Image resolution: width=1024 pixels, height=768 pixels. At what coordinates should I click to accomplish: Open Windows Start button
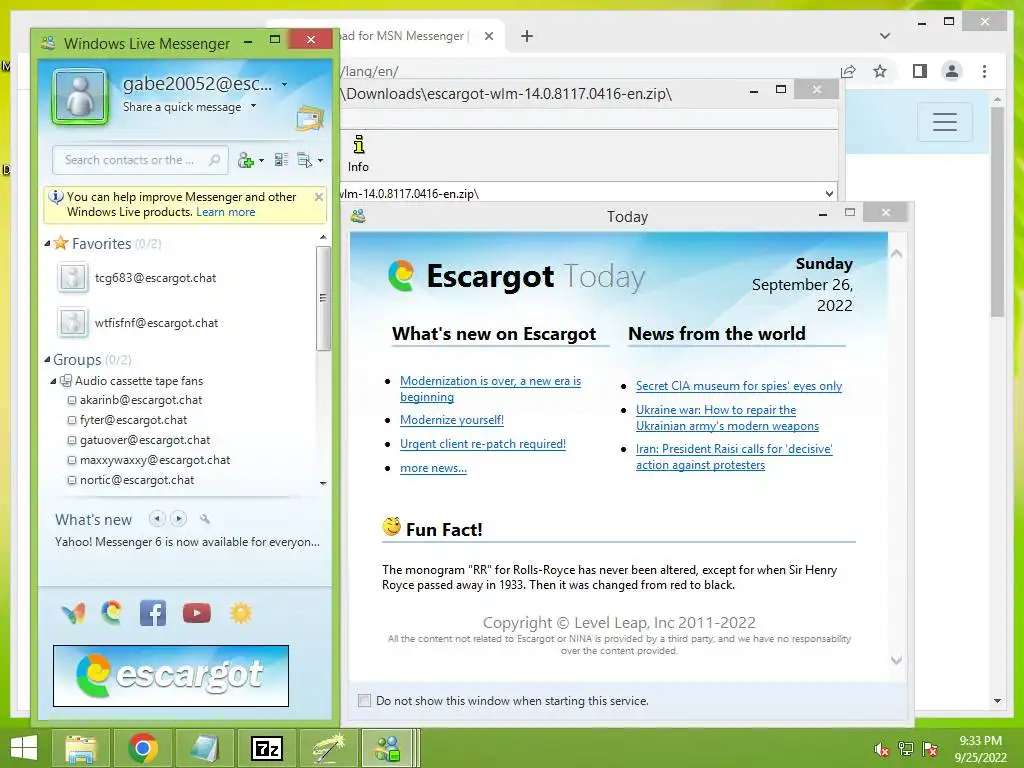(24, 748)
